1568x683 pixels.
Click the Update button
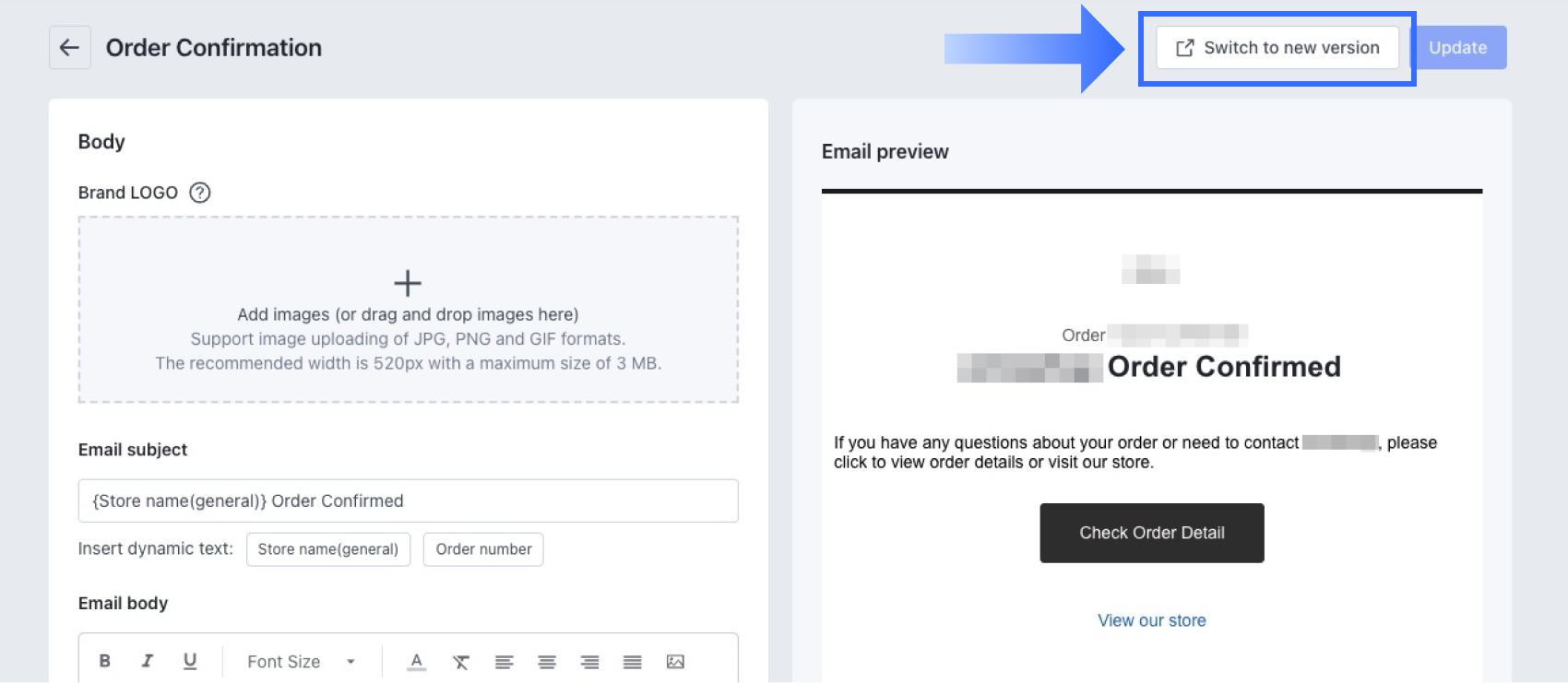click(x=1458, y=48)
